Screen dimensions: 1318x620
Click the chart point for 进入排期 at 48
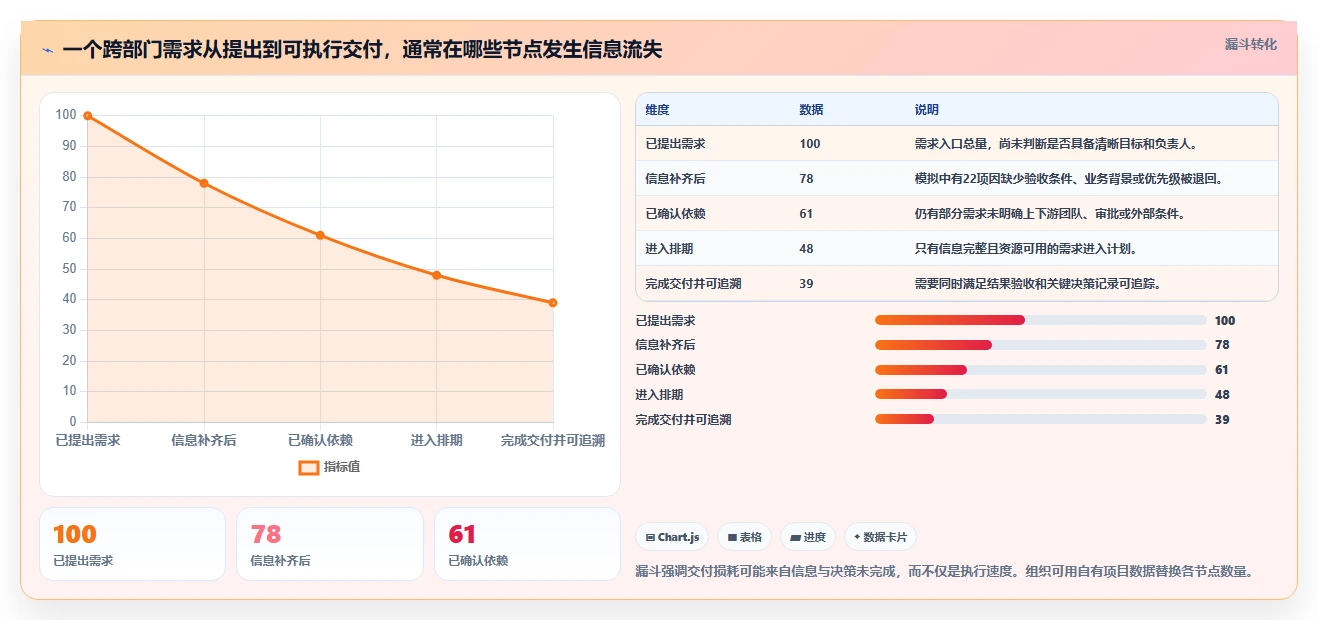tap(436, 275)
